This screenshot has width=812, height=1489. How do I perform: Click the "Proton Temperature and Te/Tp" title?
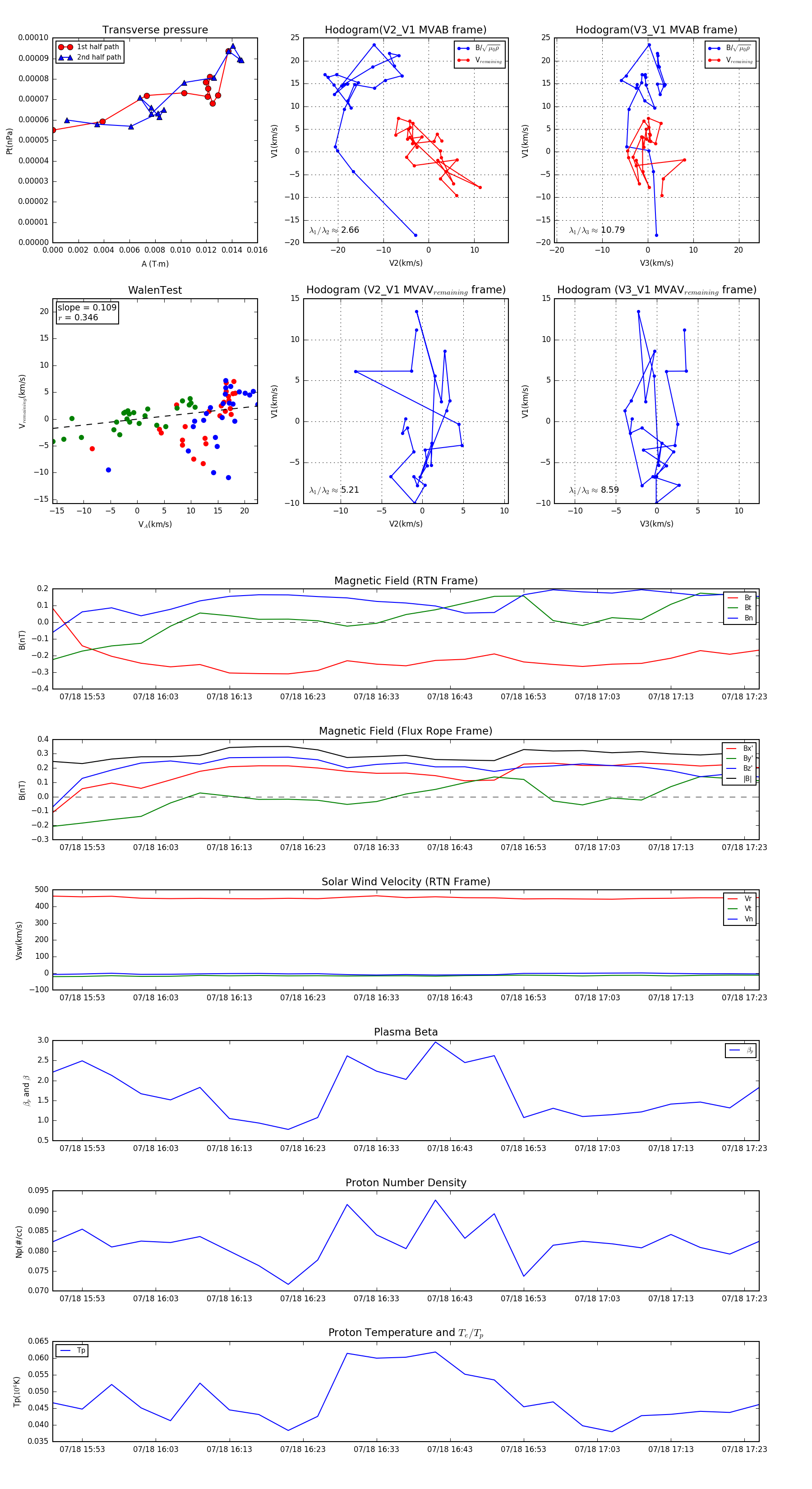pos(406,1333)
